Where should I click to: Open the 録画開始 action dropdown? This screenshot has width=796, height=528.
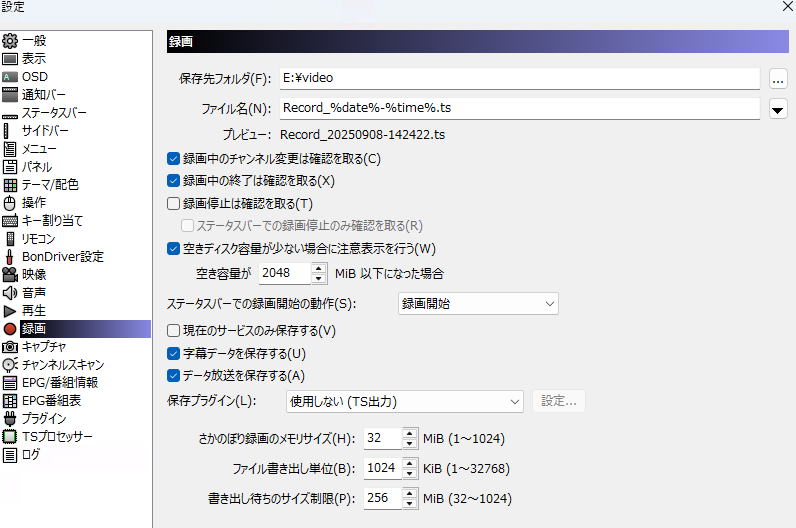tap(478, 303)
